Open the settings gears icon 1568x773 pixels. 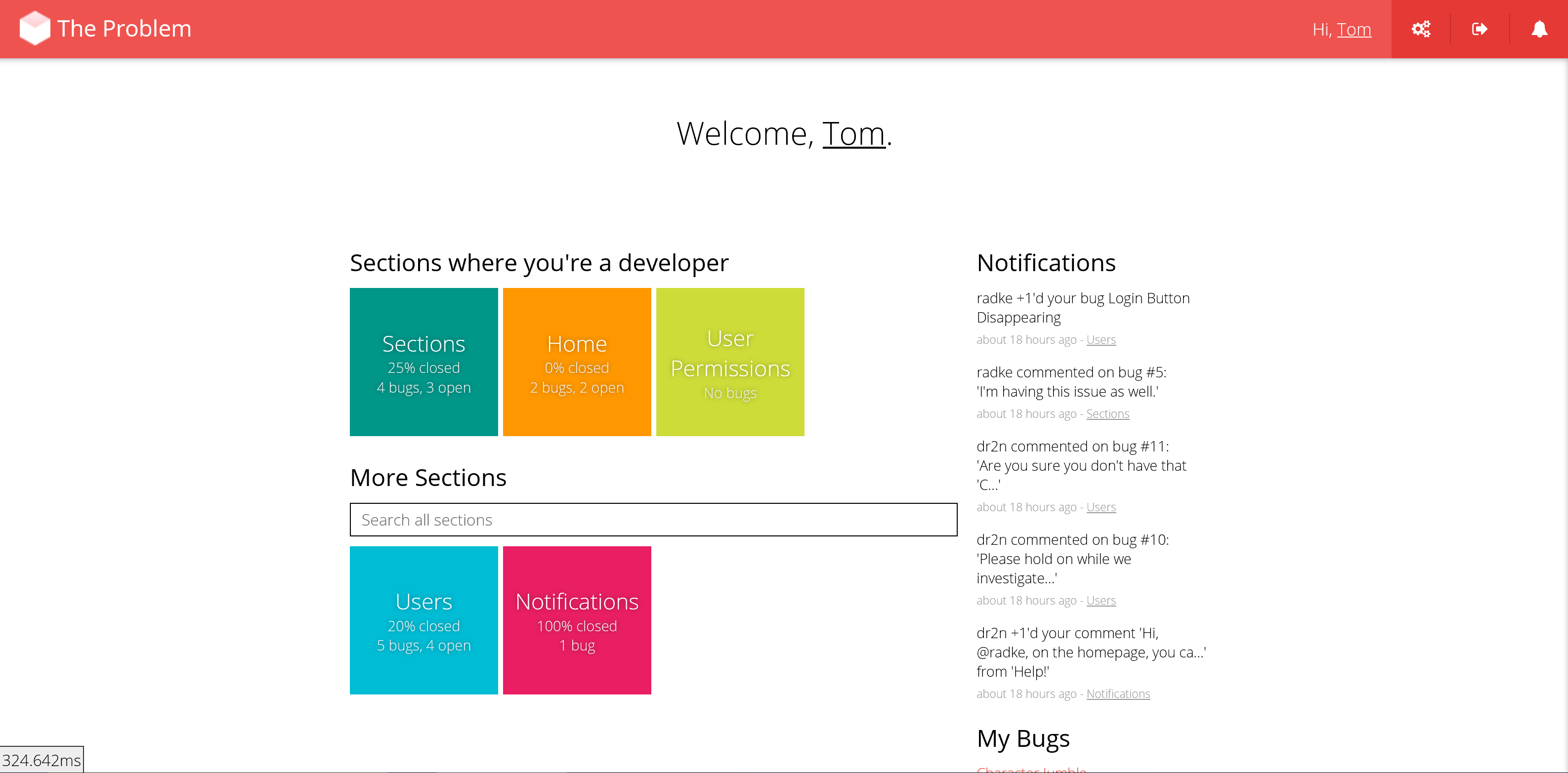1421,29
